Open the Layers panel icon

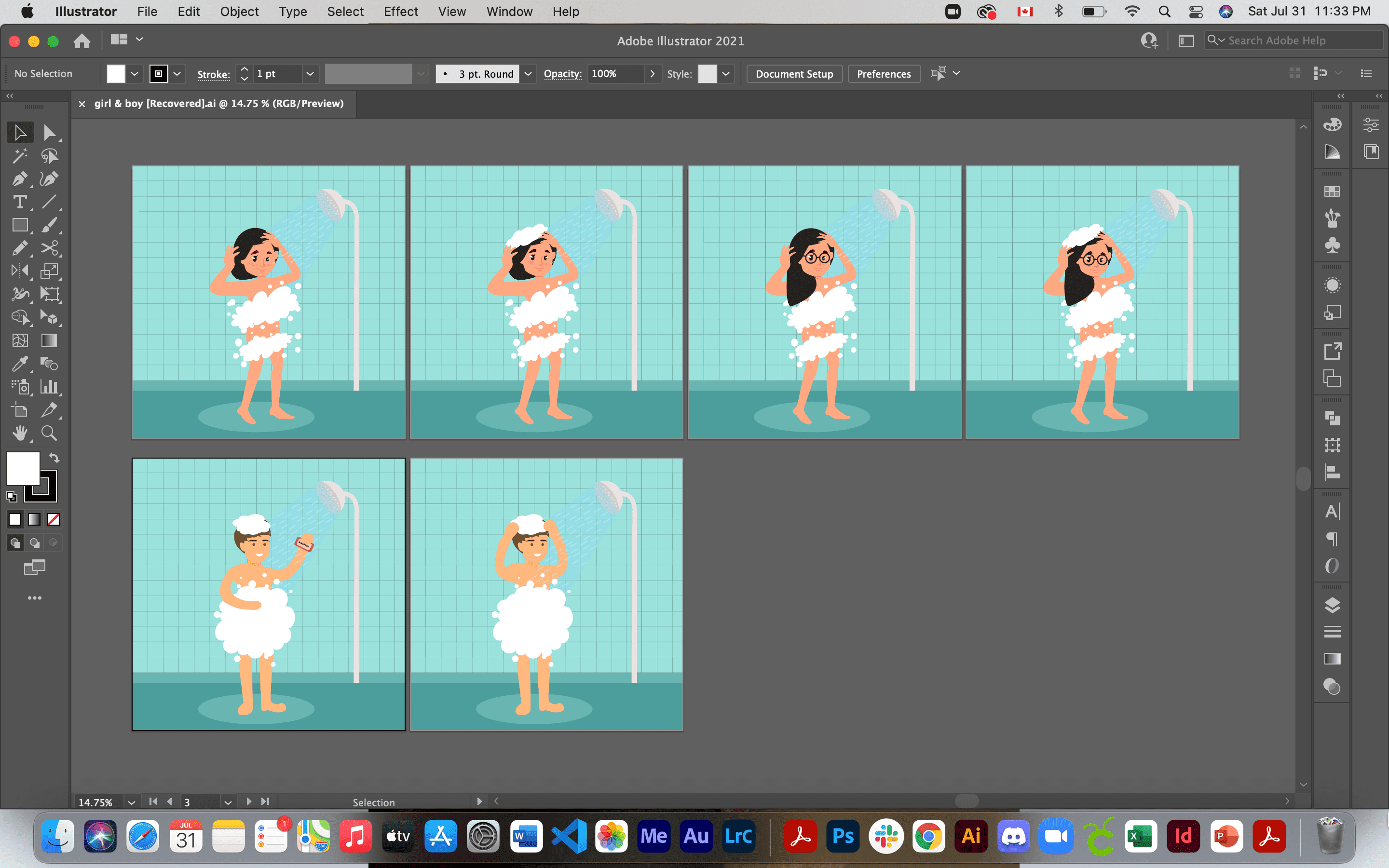[x=1332, y=605]
